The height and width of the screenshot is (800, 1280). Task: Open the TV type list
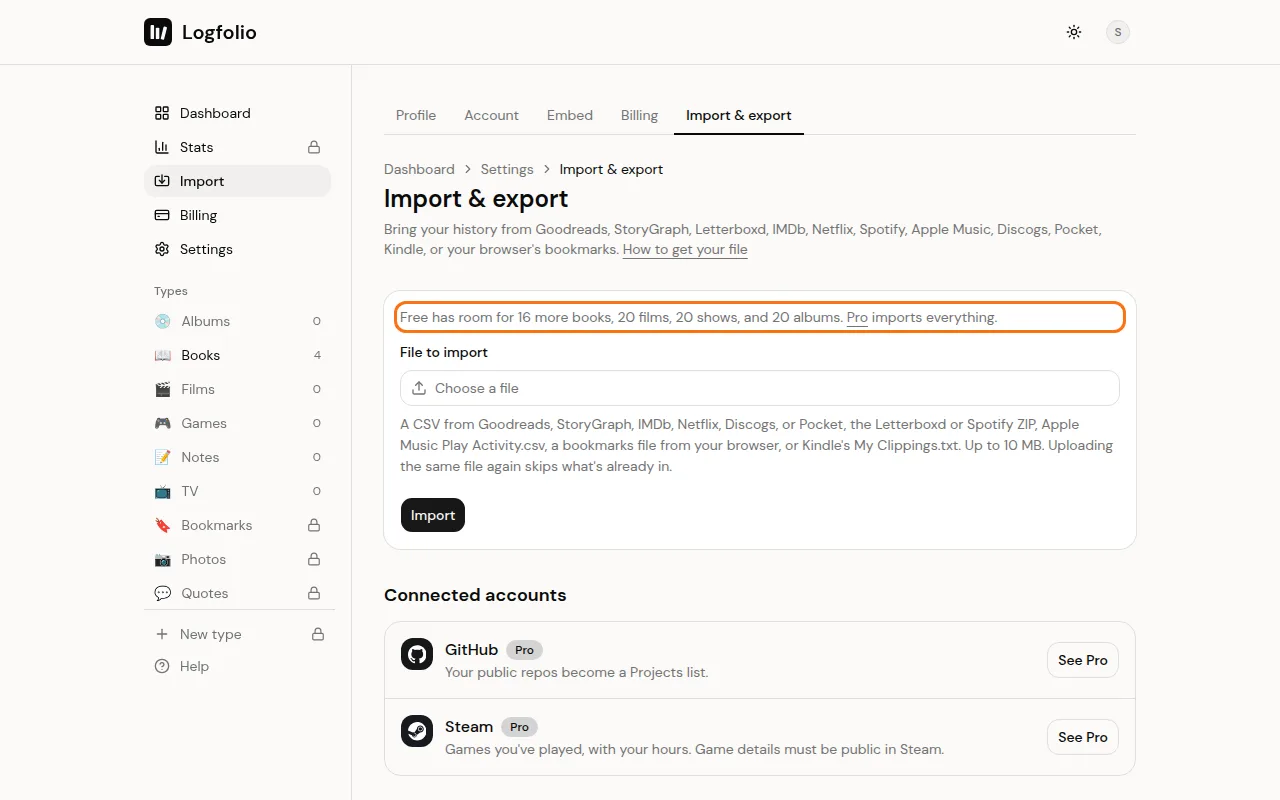[237, 491]
